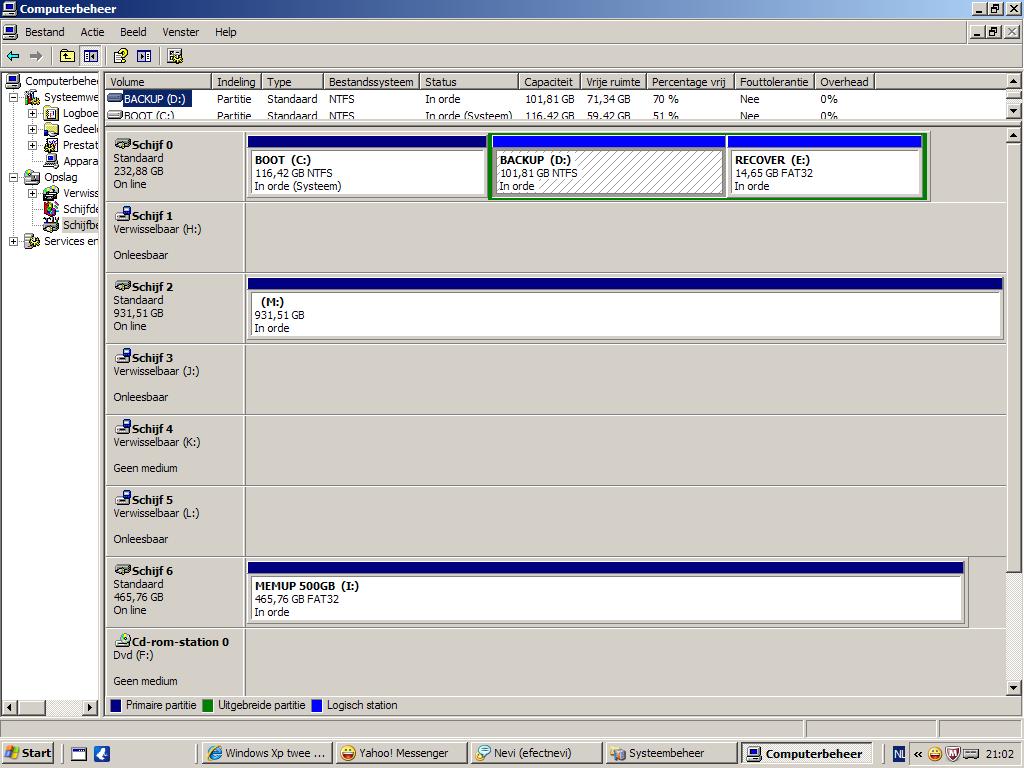The width and height of the screenshot is (1024, 768).
Task: Click the Schijf 2 disk icon
Action: pyautogui.click(x=123, y=286)
